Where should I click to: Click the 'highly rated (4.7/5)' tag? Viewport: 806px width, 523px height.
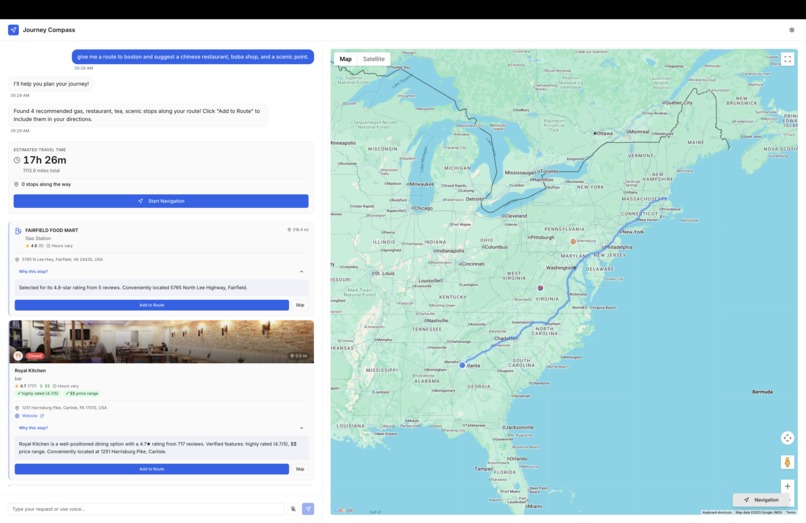click(38, 393)
